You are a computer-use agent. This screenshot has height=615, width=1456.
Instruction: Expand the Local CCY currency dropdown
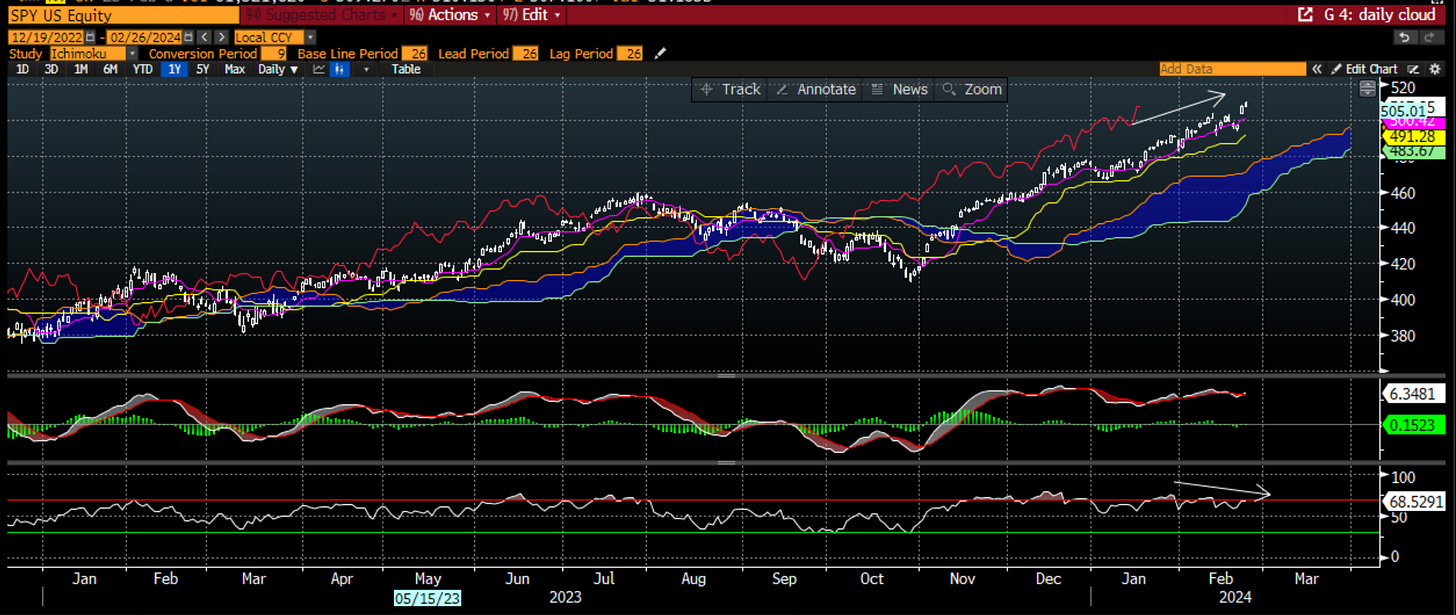tap(311, 37)
